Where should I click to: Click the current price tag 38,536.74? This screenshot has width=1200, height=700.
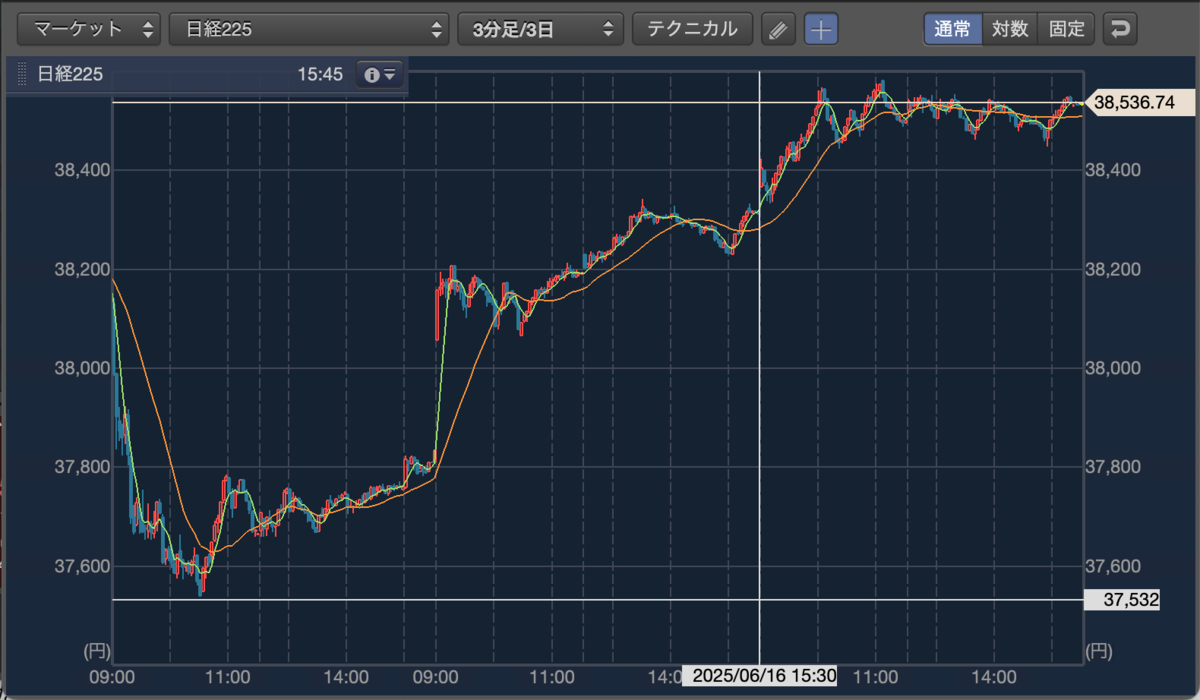(x=1140, y=102)
